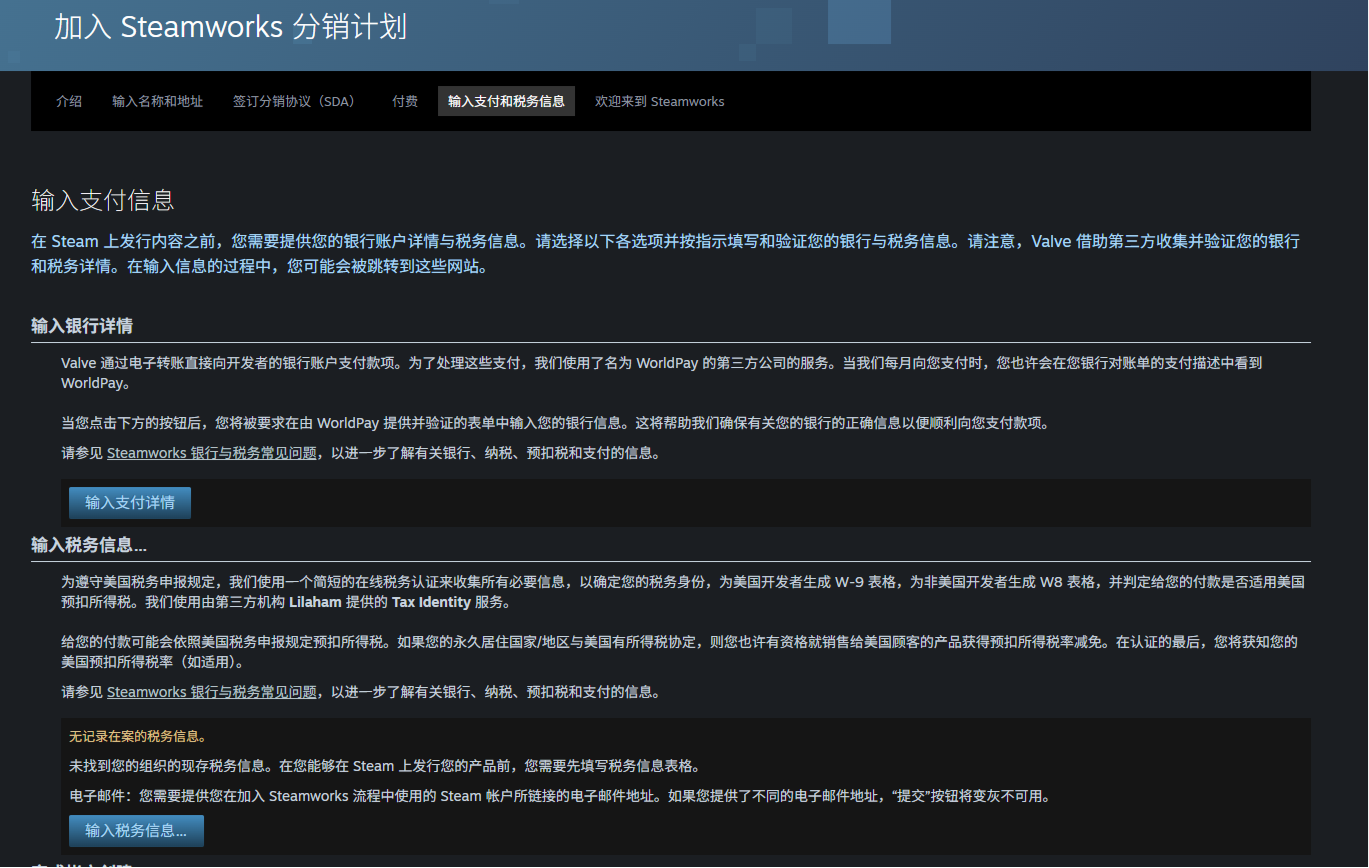The width and height of the screenshot is (1369, 868).
Task: Click the 输入税务信息... section heading
Action: pyautogui.click(x=89, y=545)
